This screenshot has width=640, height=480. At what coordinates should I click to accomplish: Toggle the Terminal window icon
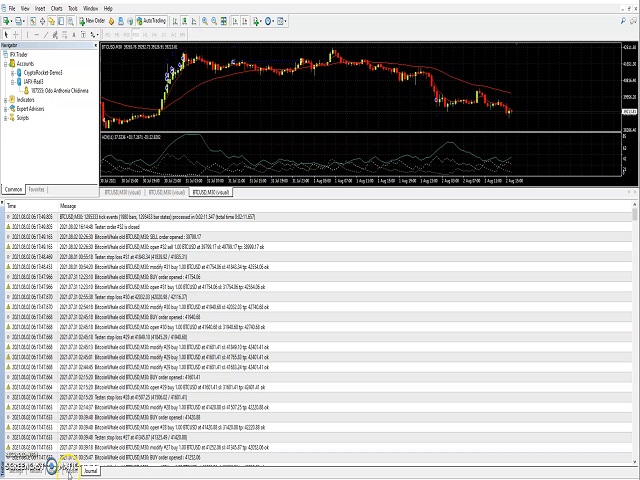click(x=61, y=21)
